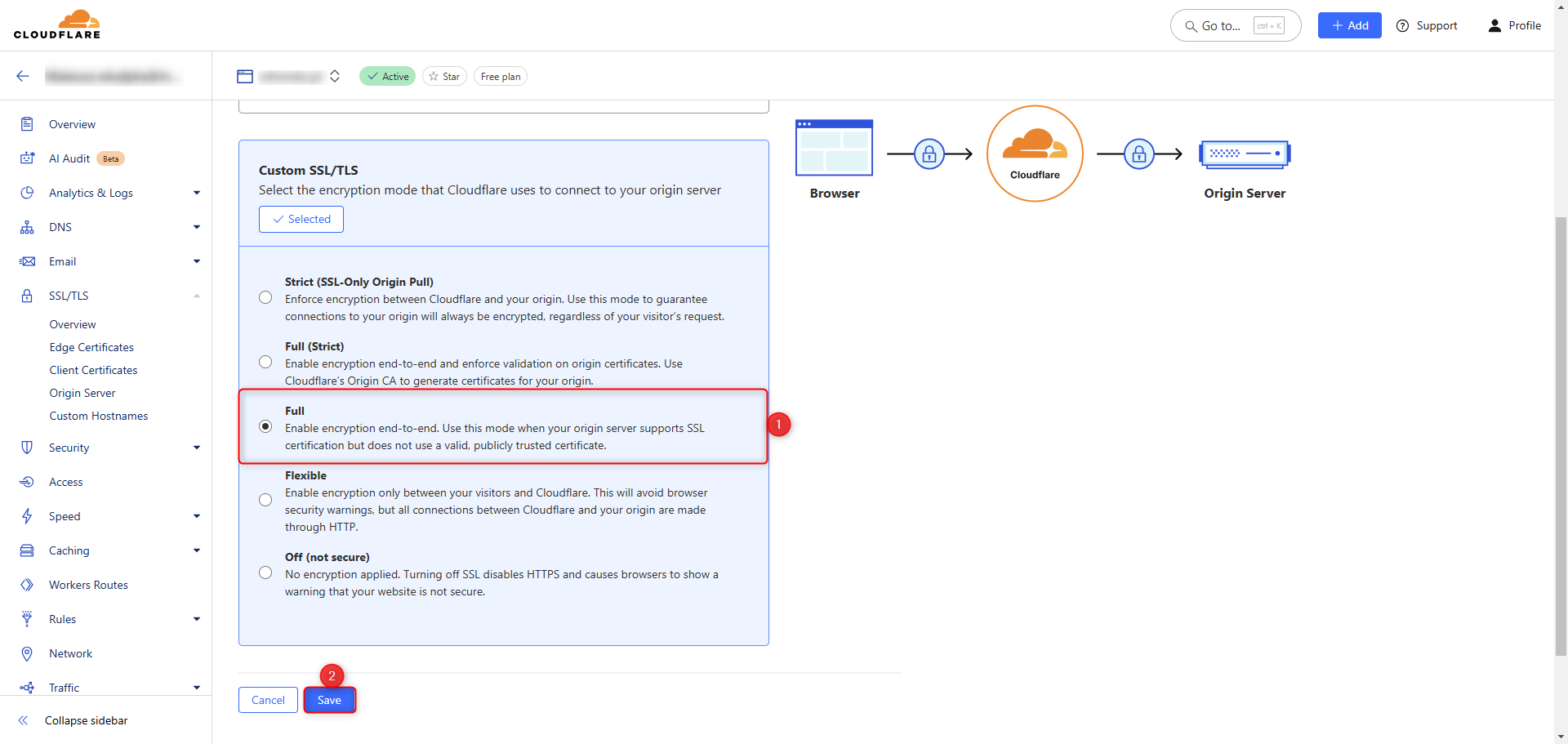Open Workers Routes in the sidebar
1568x744 pixels.
[x=88, y=585]
